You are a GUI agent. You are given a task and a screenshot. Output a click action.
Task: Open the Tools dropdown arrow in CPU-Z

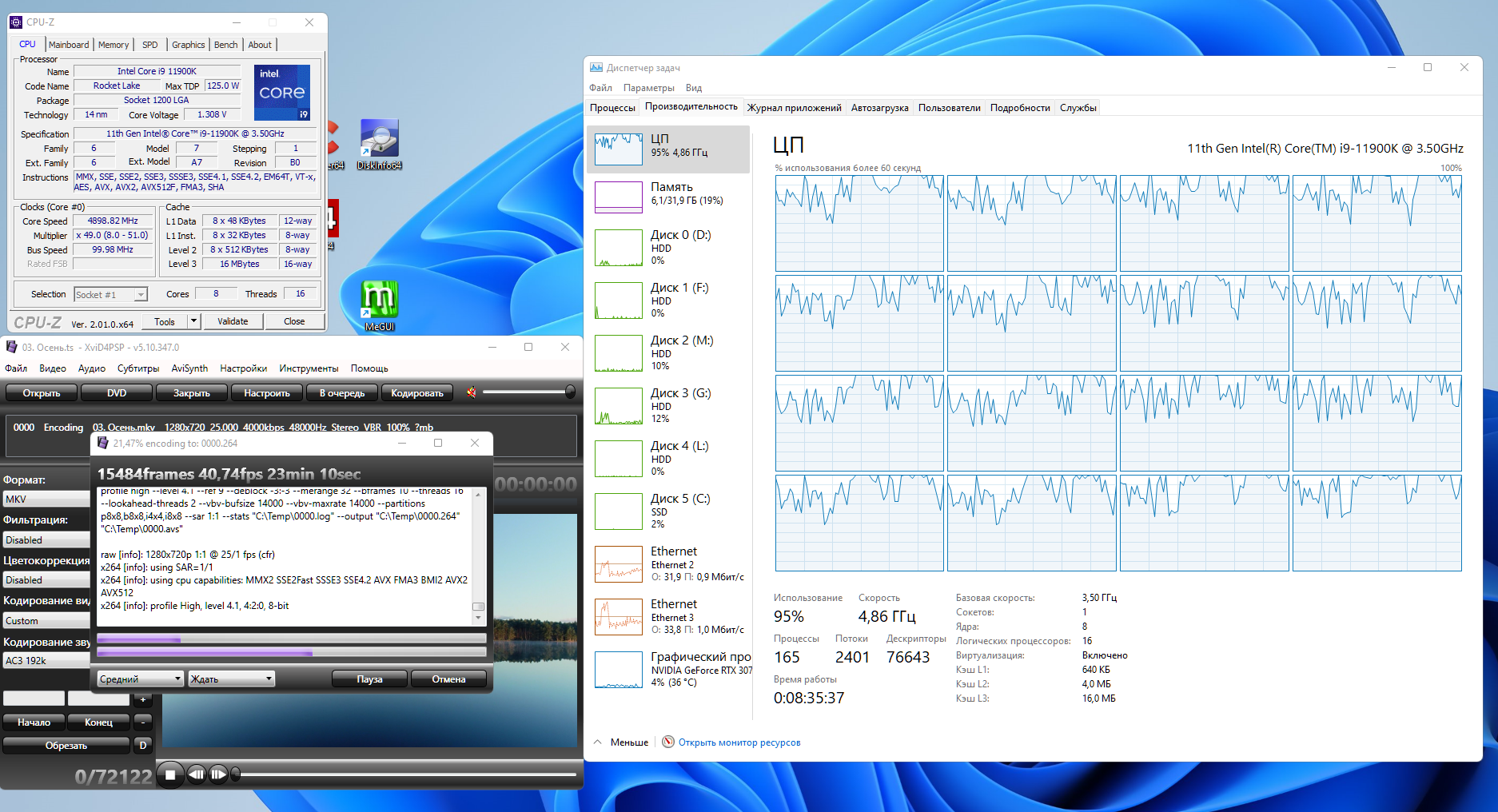(x=193, y=321)
